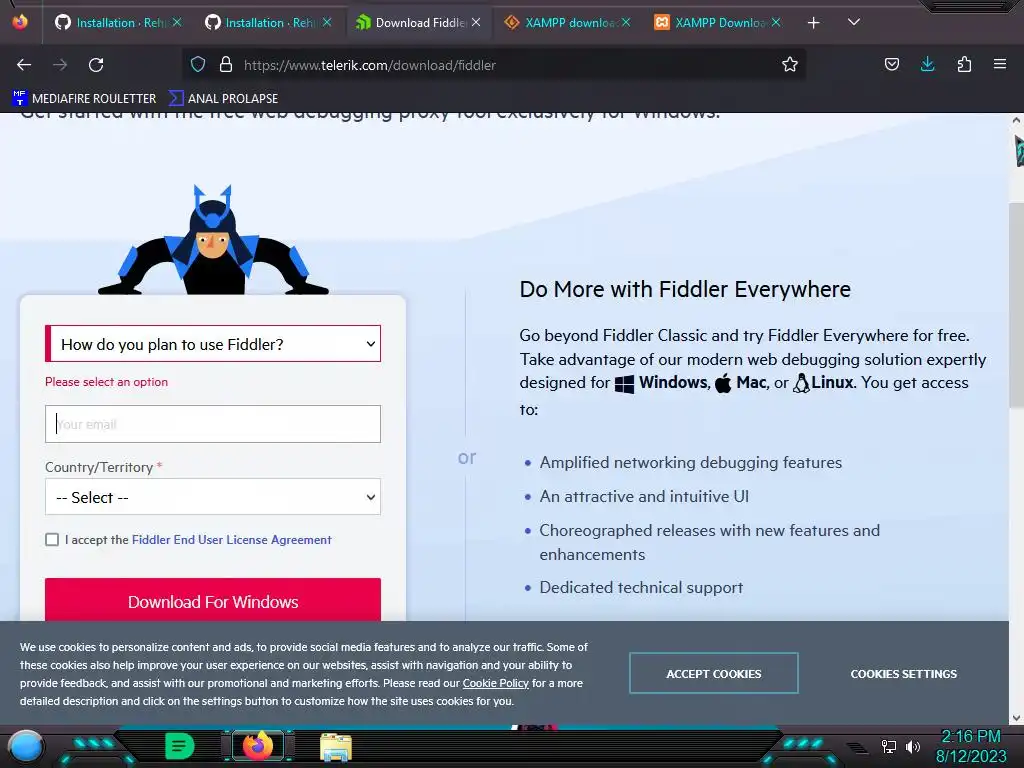The image size is (1024, 768).
Task: Go back using the browser back arrow
Action: click(x=24, y=65)
